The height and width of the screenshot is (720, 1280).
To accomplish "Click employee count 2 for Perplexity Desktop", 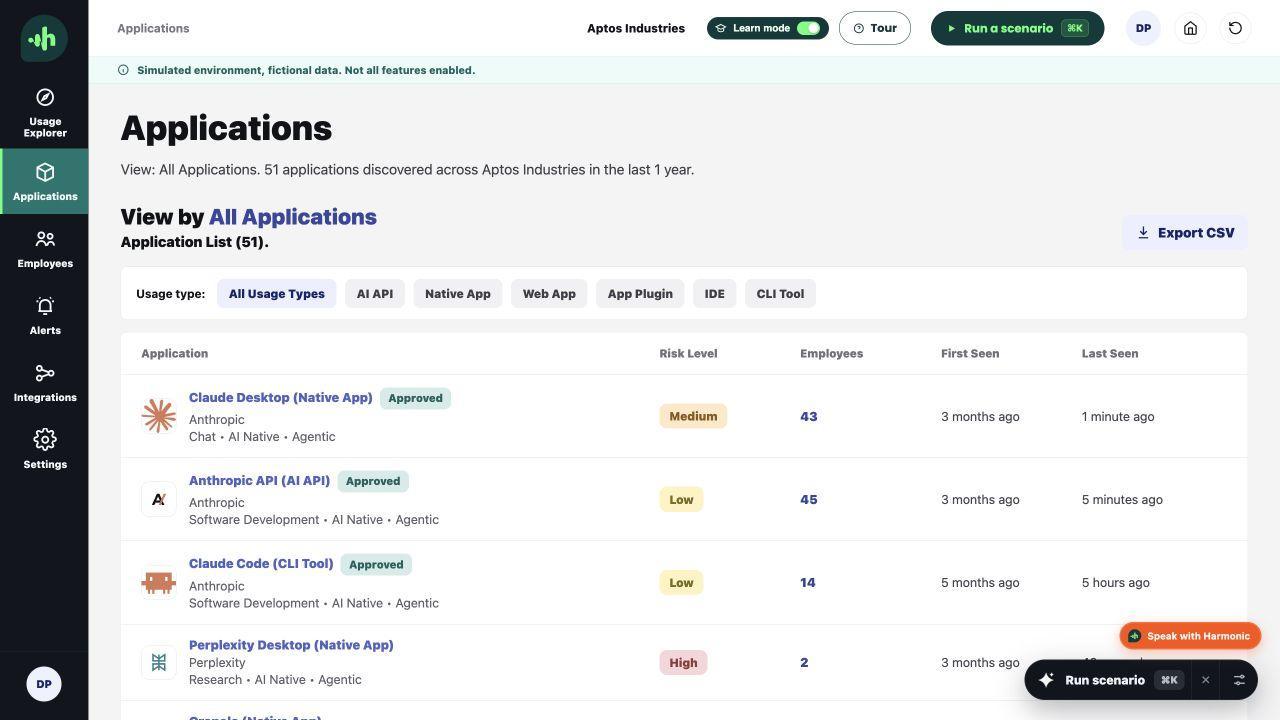I will (804, 662).
